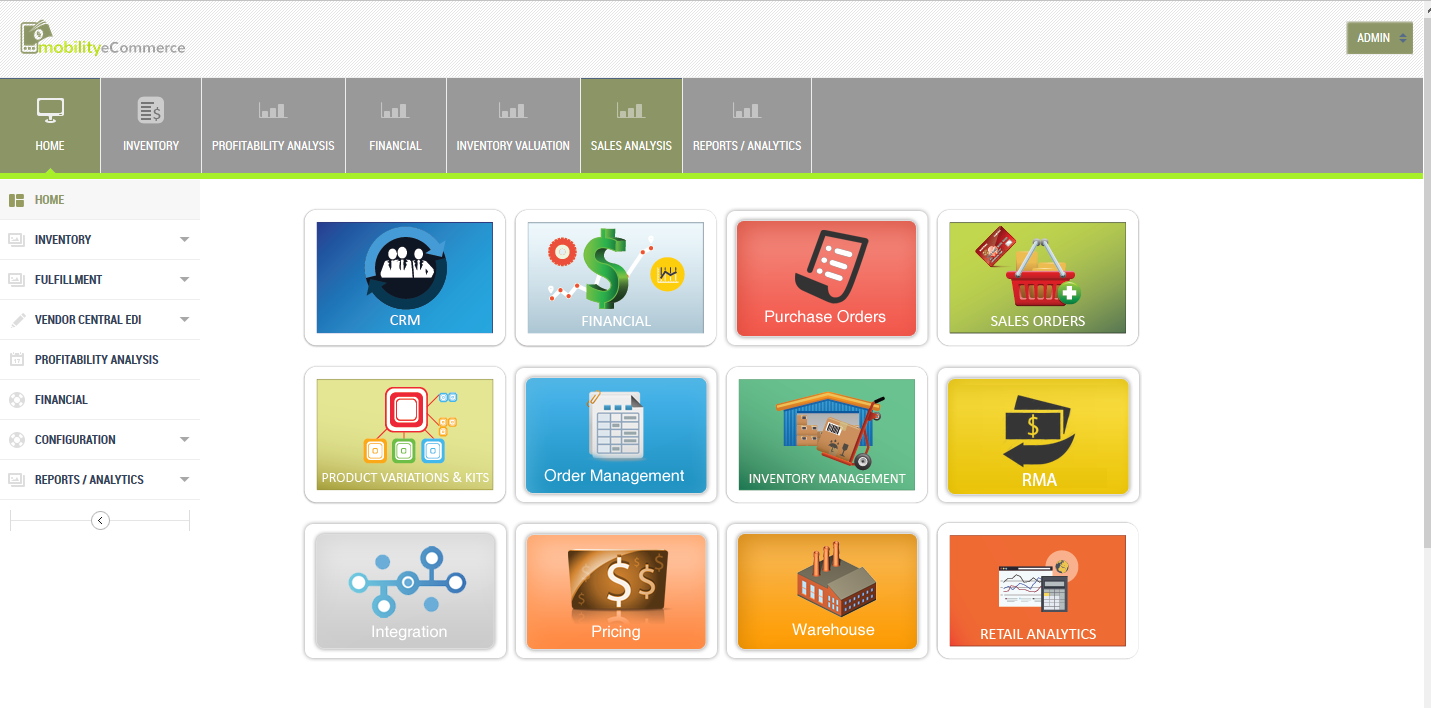Click the Retail Analytics tile
The image size is (1431, 708).
click(x=1037, y=590)
